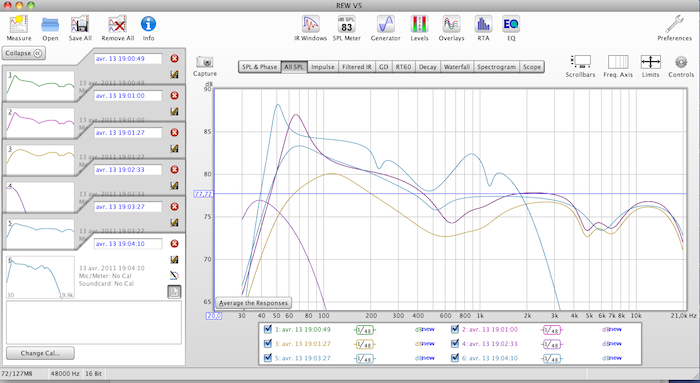The height and width of the screenshot is (383, 700).
Task: Open the SPL Meter
Action: [x=346, y=24]
